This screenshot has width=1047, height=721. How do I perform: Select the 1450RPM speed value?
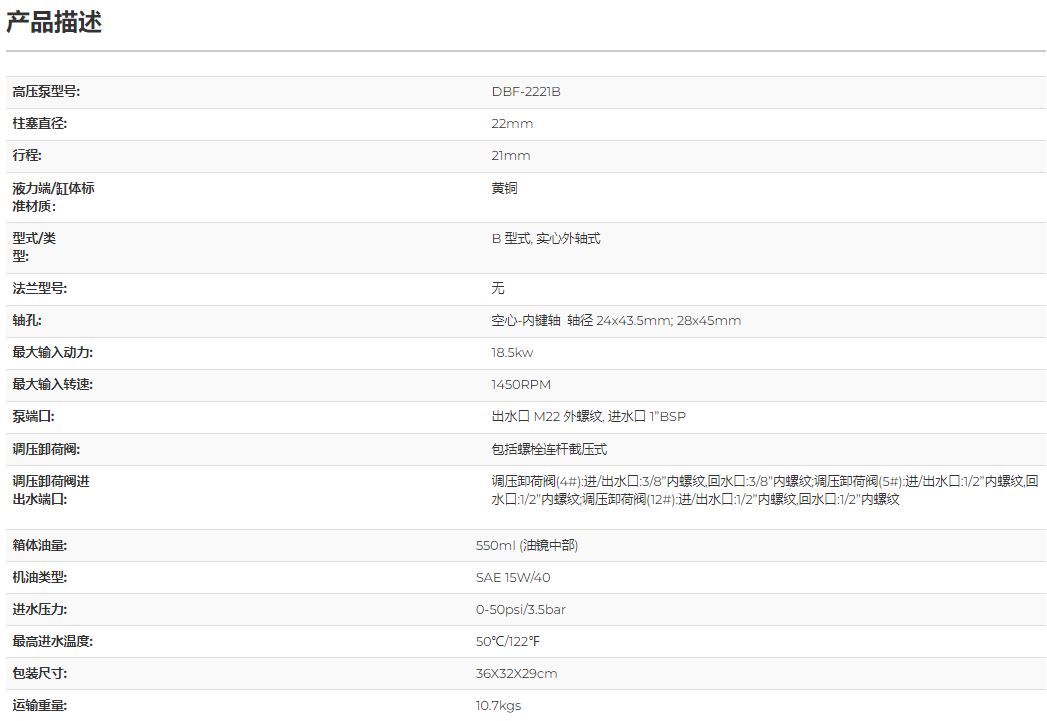pos(520,385)
